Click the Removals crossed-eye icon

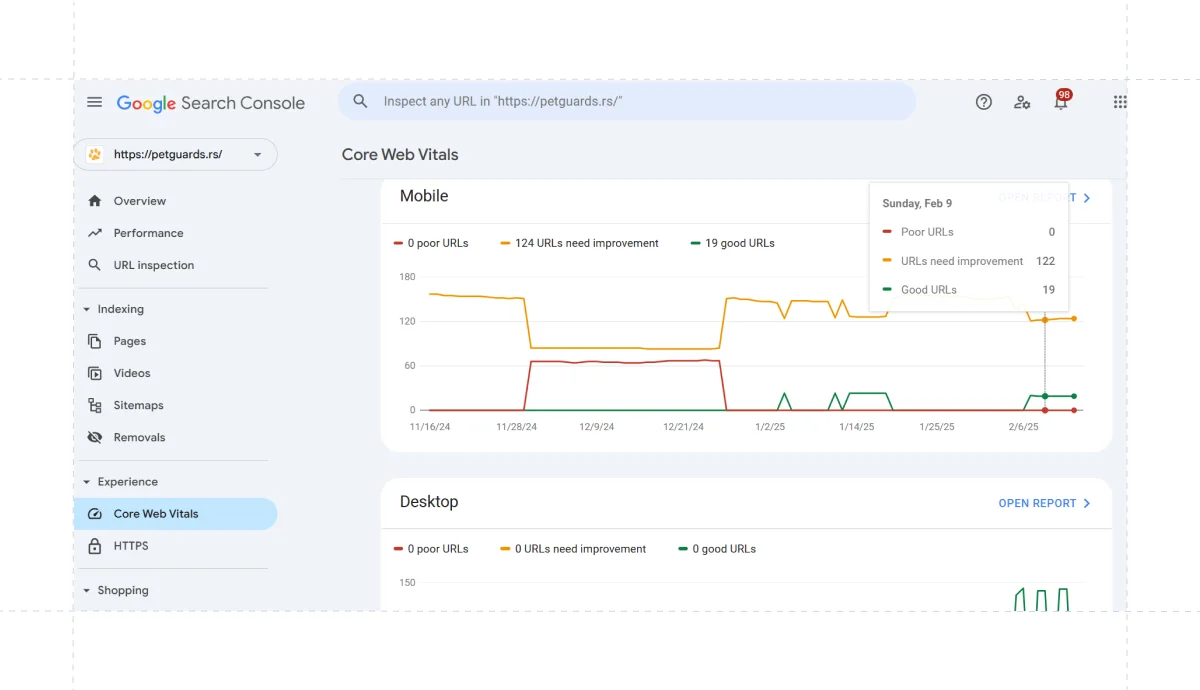(95, 437)
